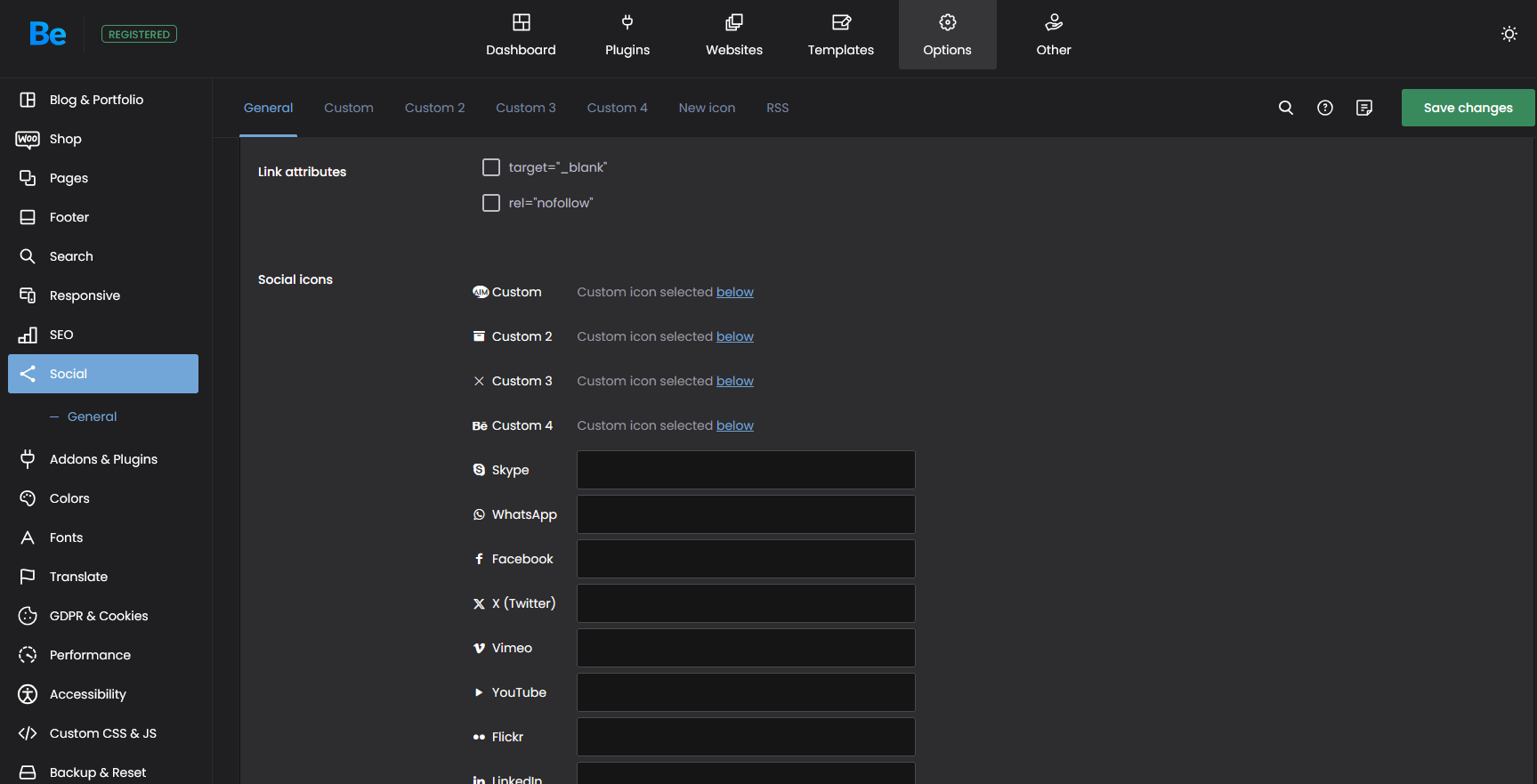The width and height of the screenshot is (1537, 784).
Task: Focus the Vimeo URL input field
Action: pos(746,648)
